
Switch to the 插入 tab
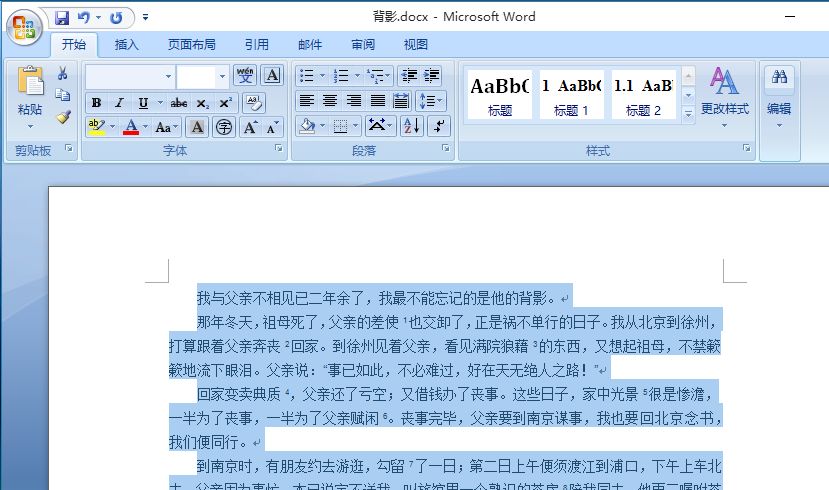126,44
